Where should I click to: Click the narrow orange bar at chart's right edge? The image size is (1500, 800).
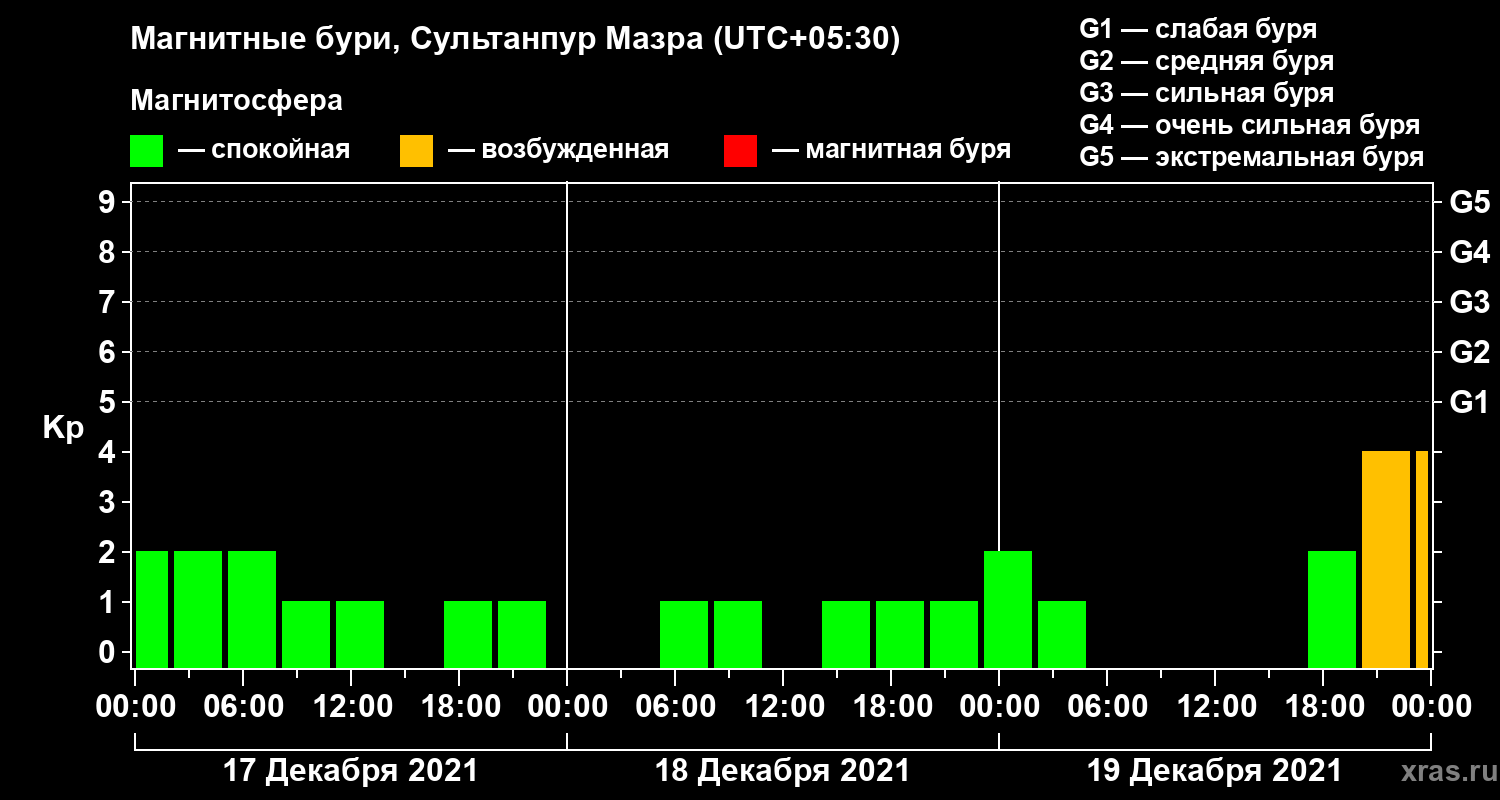(x=1422, y=560)
